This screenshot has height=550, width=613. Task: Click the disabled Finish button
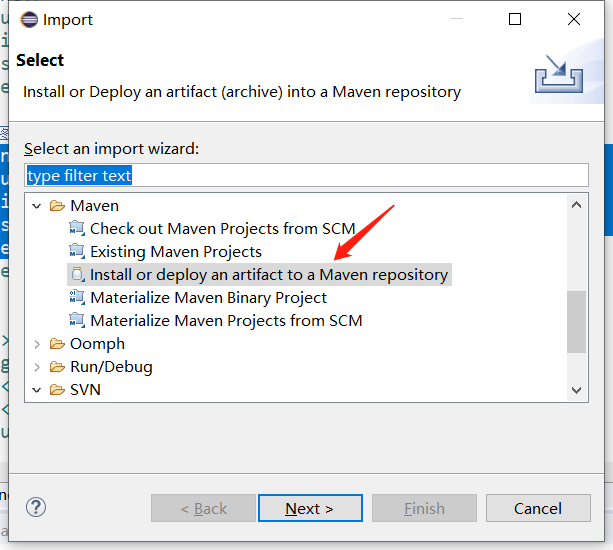[424, 508]
